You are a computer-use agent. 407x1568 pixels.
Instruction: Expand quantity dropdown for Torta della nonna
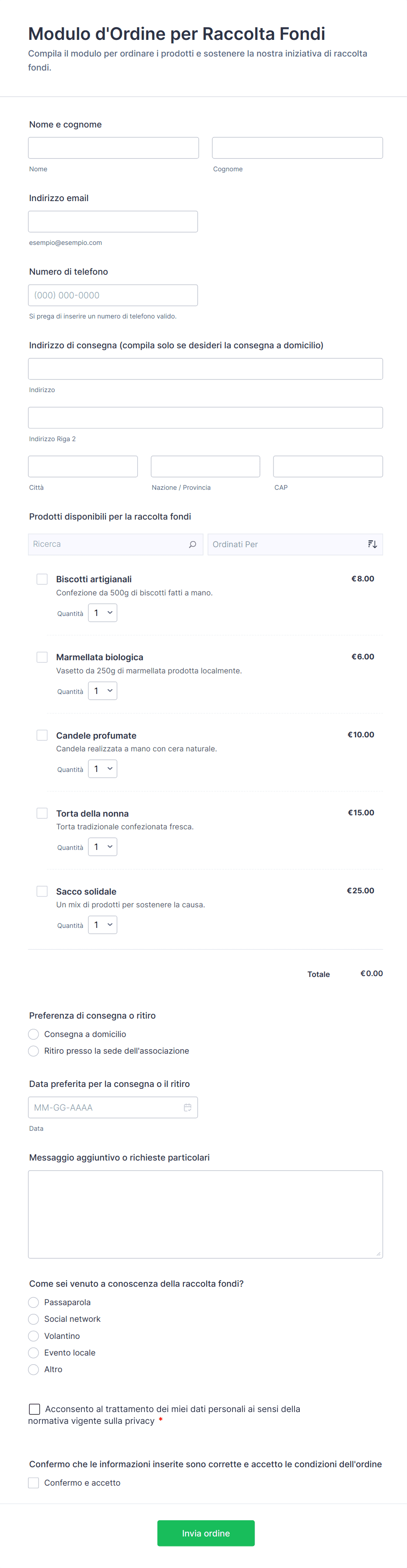click(x=102, y=847)
